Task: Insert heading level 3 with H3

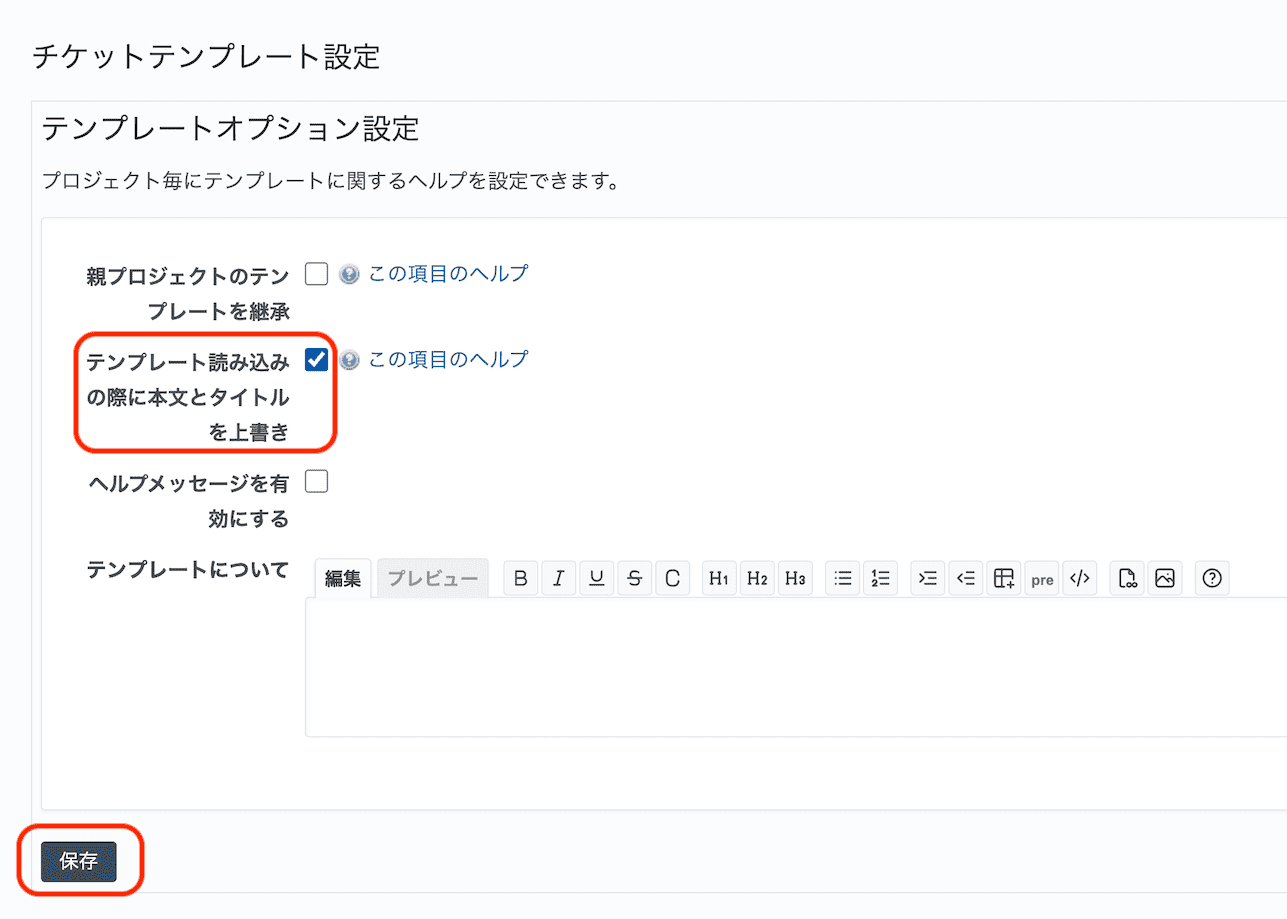Action: [x=795, y=578]
